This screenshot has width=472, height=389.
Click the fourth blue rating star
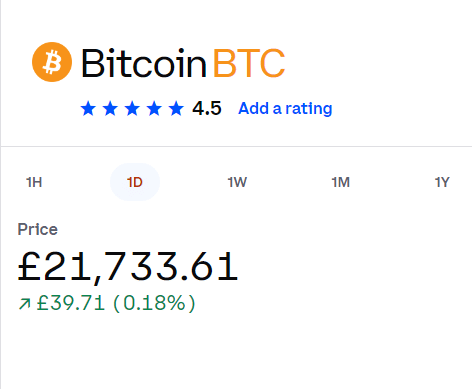(x=154, y=109)
